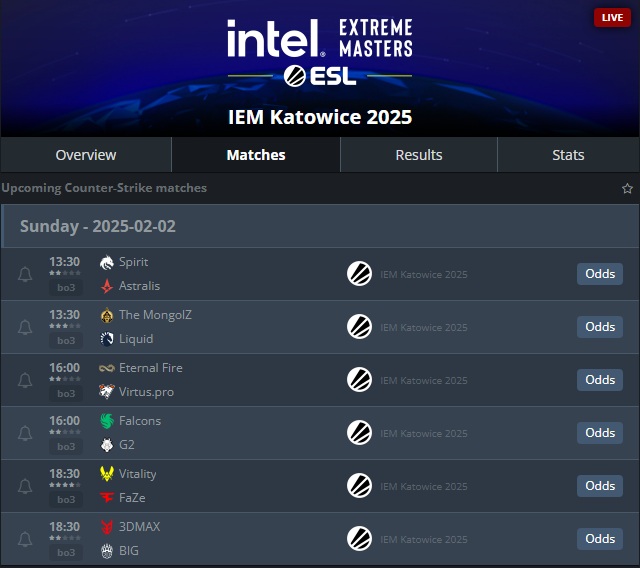The height and width of the screenshot is (568, 640).
Task: Open Eternal Fire team name link
Action: 151,368
